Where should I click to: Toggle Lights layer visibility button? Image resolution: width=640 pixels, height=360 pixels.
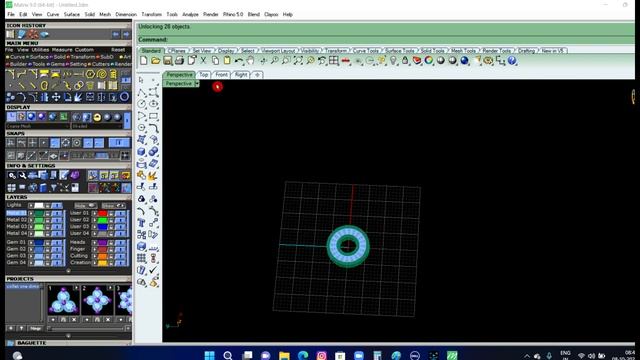tap(56, 205)
